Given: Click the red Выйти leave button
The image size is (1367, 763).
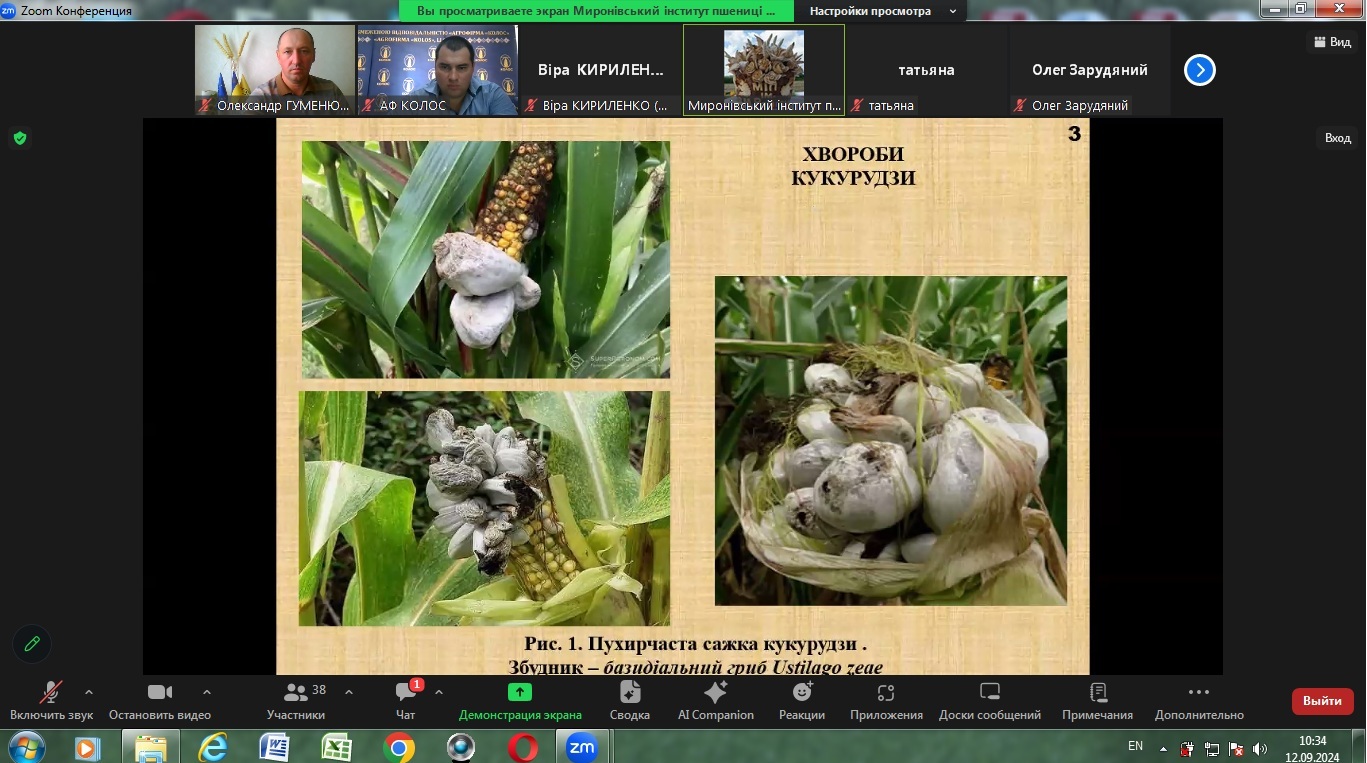Looking at the screenshot, I should point(1322,701).
